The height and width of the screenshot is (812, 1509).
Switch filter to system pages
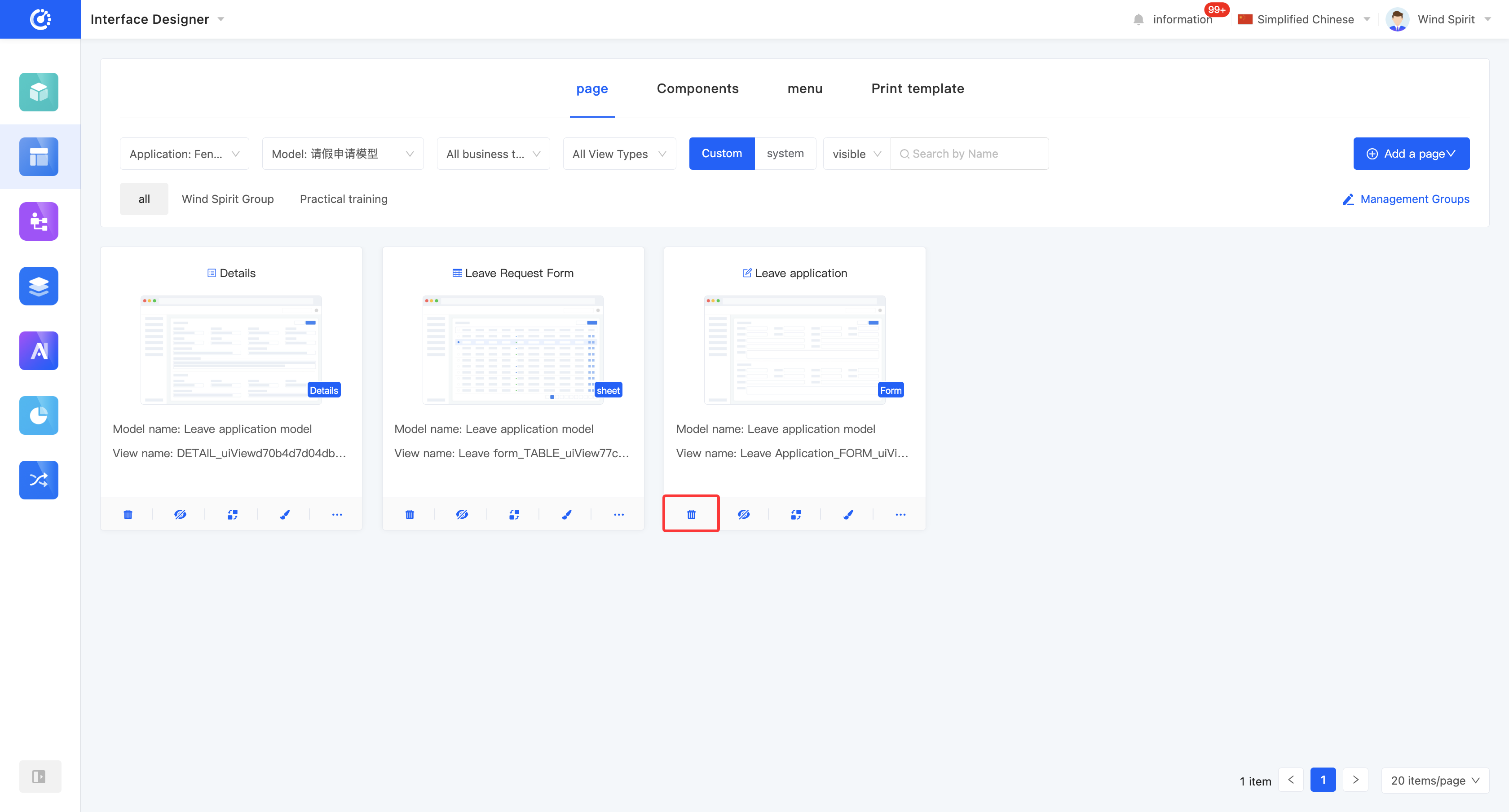point(785,154)
